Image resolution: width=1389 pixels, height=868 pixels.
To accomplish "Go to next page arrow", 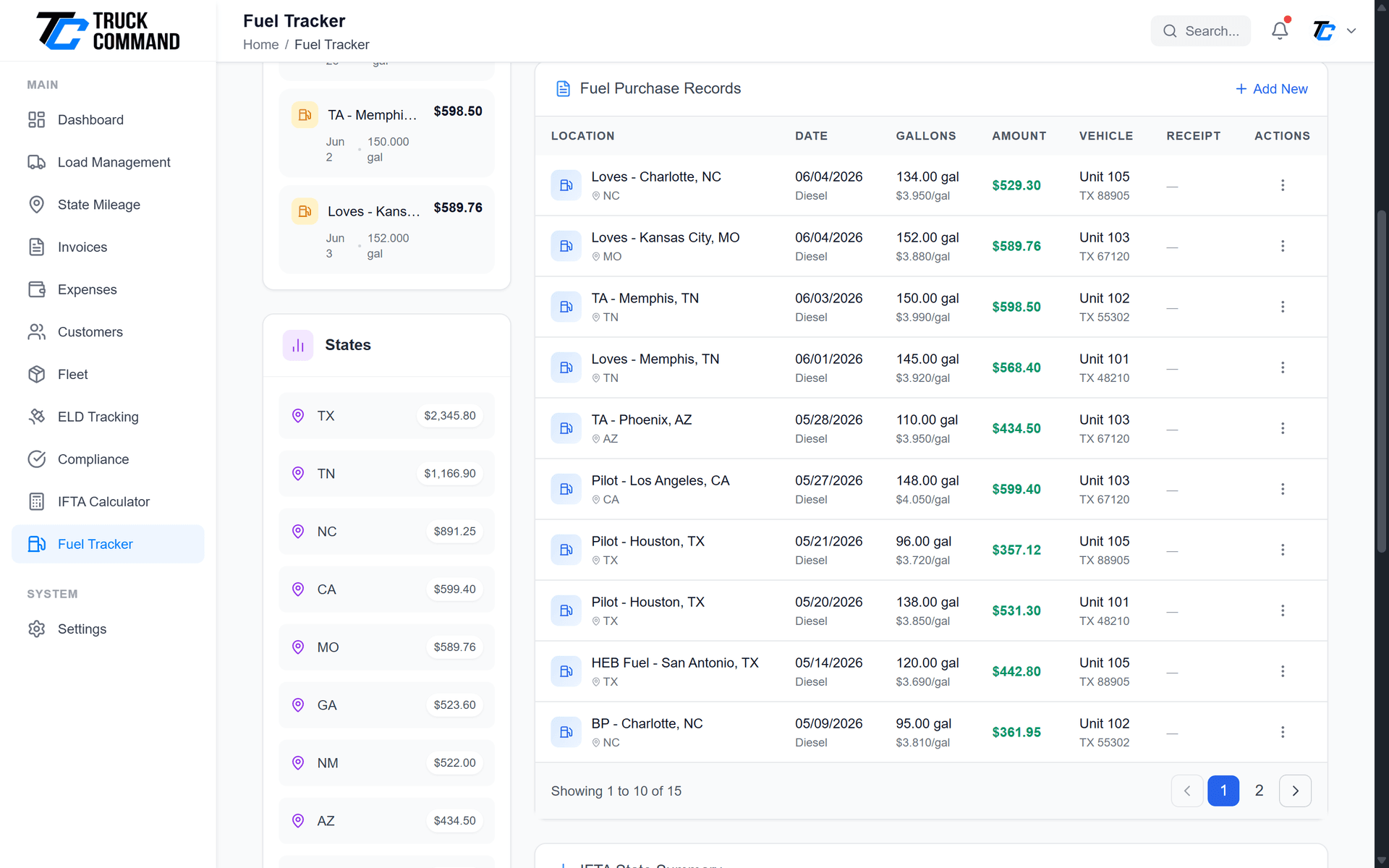I will click(1296, 791).
